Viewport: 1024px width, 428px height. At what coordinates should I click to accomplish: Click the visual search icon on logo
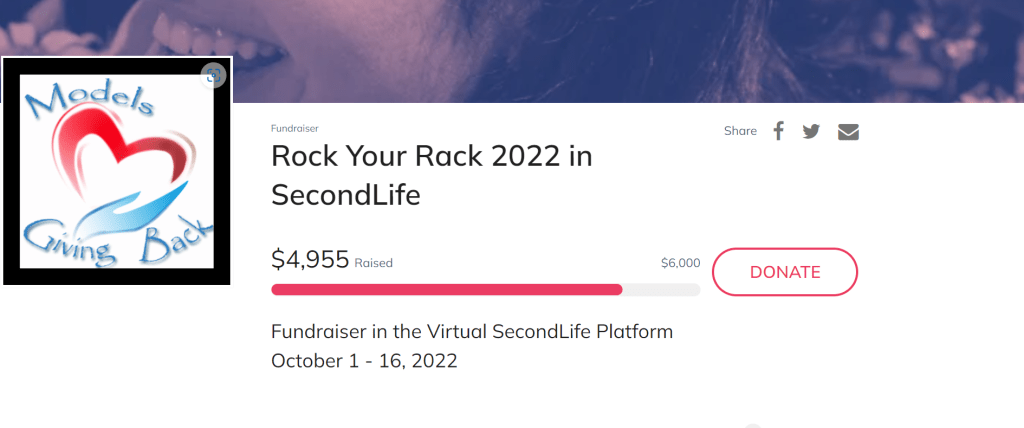(x=212, y=75)
